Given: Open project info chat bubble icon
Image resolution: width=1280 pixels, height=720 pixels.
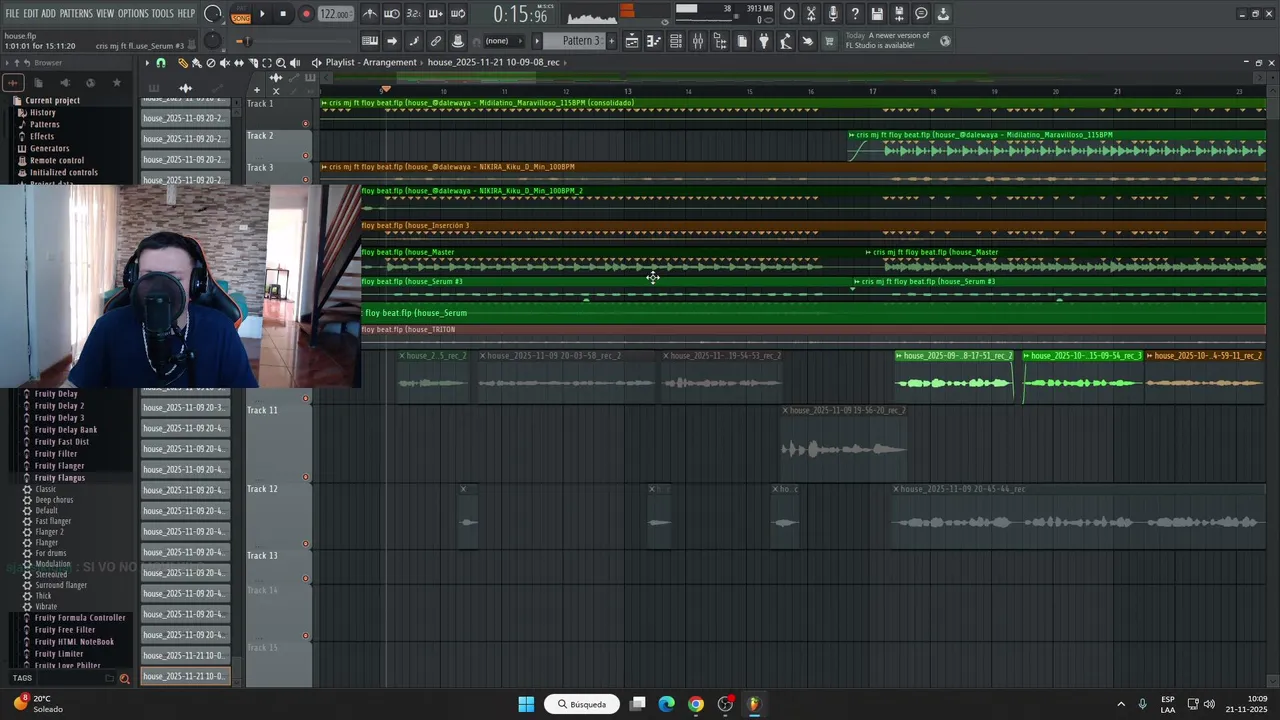Looking at the screenshot, I should 921,14.
